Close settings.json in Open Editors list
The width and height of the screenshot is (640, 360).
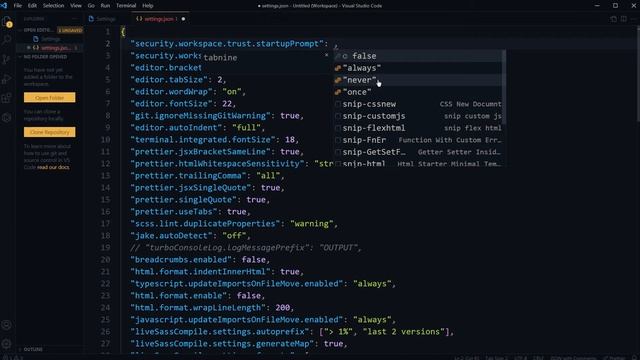pos(29,48)
